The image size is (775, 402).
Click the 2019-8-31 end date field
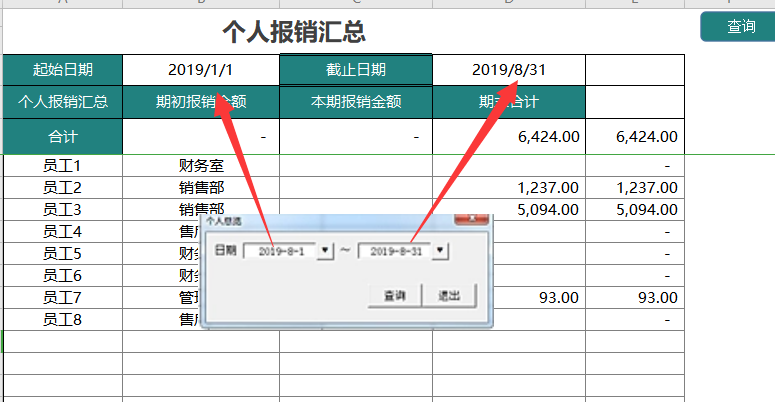395,251
